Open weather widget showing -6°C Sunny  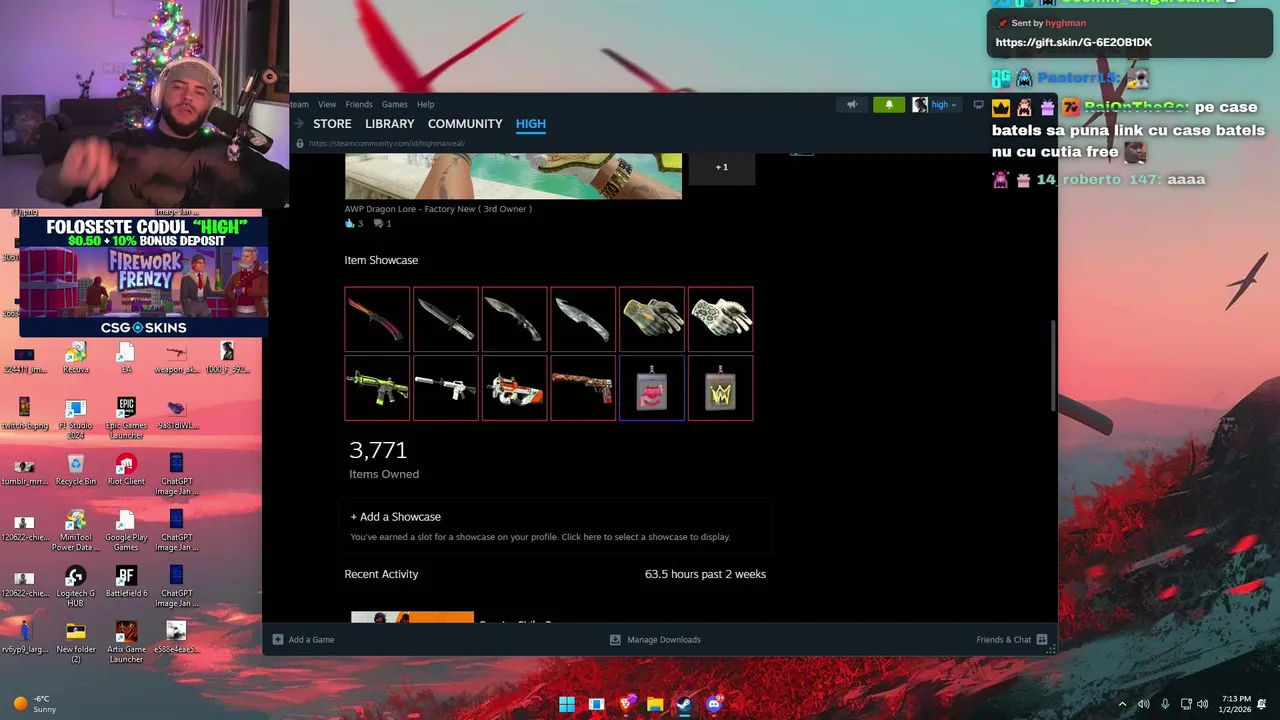[x=35, y=704]
